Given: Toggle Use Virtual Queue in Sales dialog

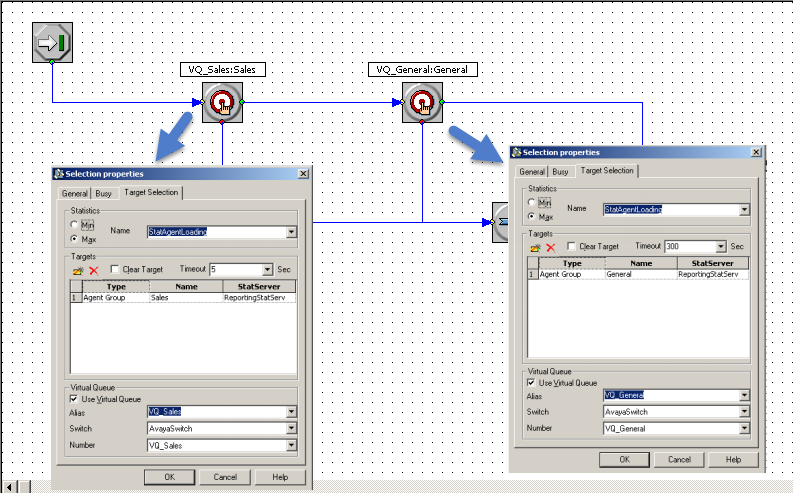Looking at the screenshot, I should [x=74, y=399].
